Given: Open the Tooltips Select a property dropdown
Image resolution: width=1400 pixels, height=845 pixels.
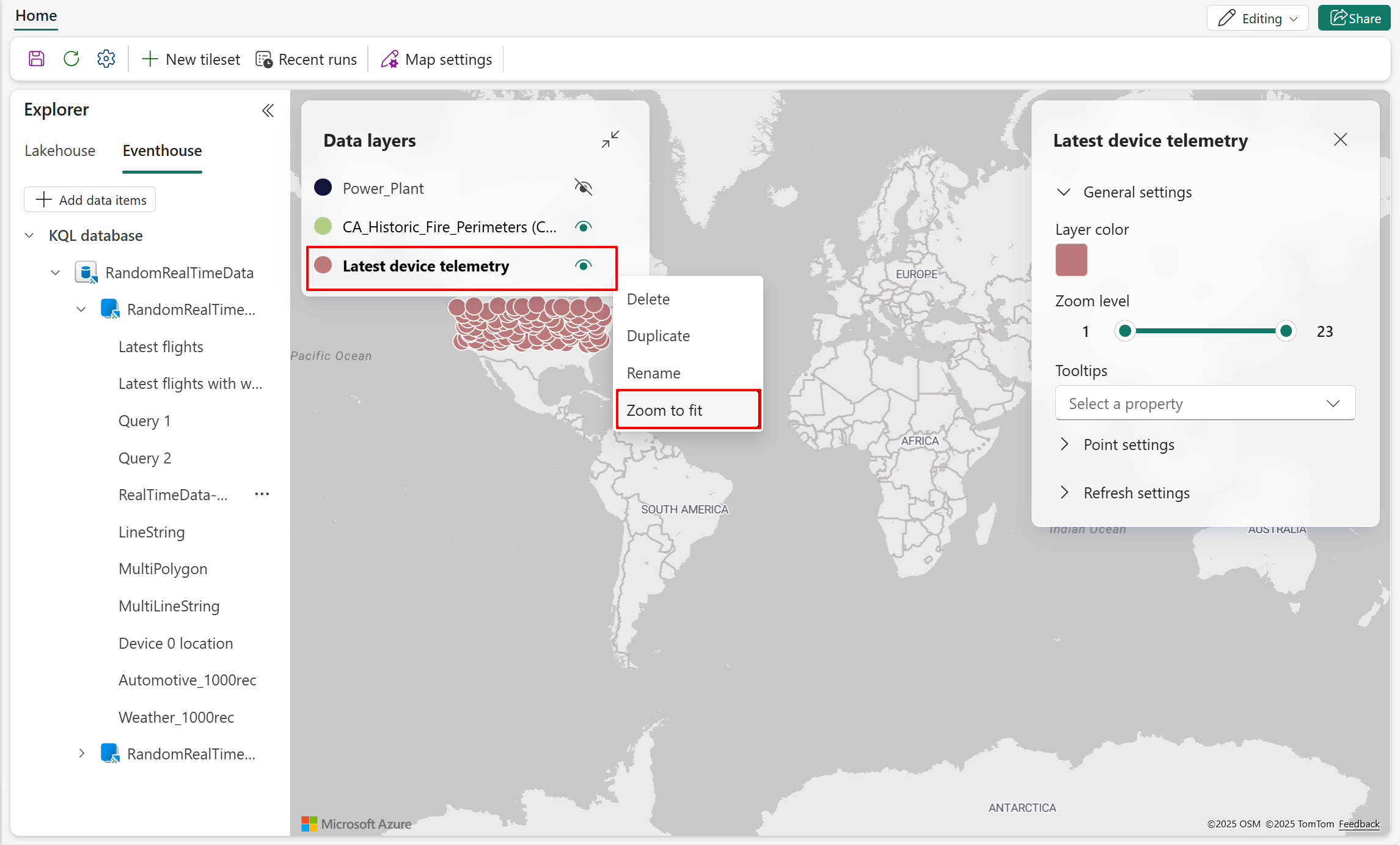Looking at the screenshot, I should coord(1204,404).
